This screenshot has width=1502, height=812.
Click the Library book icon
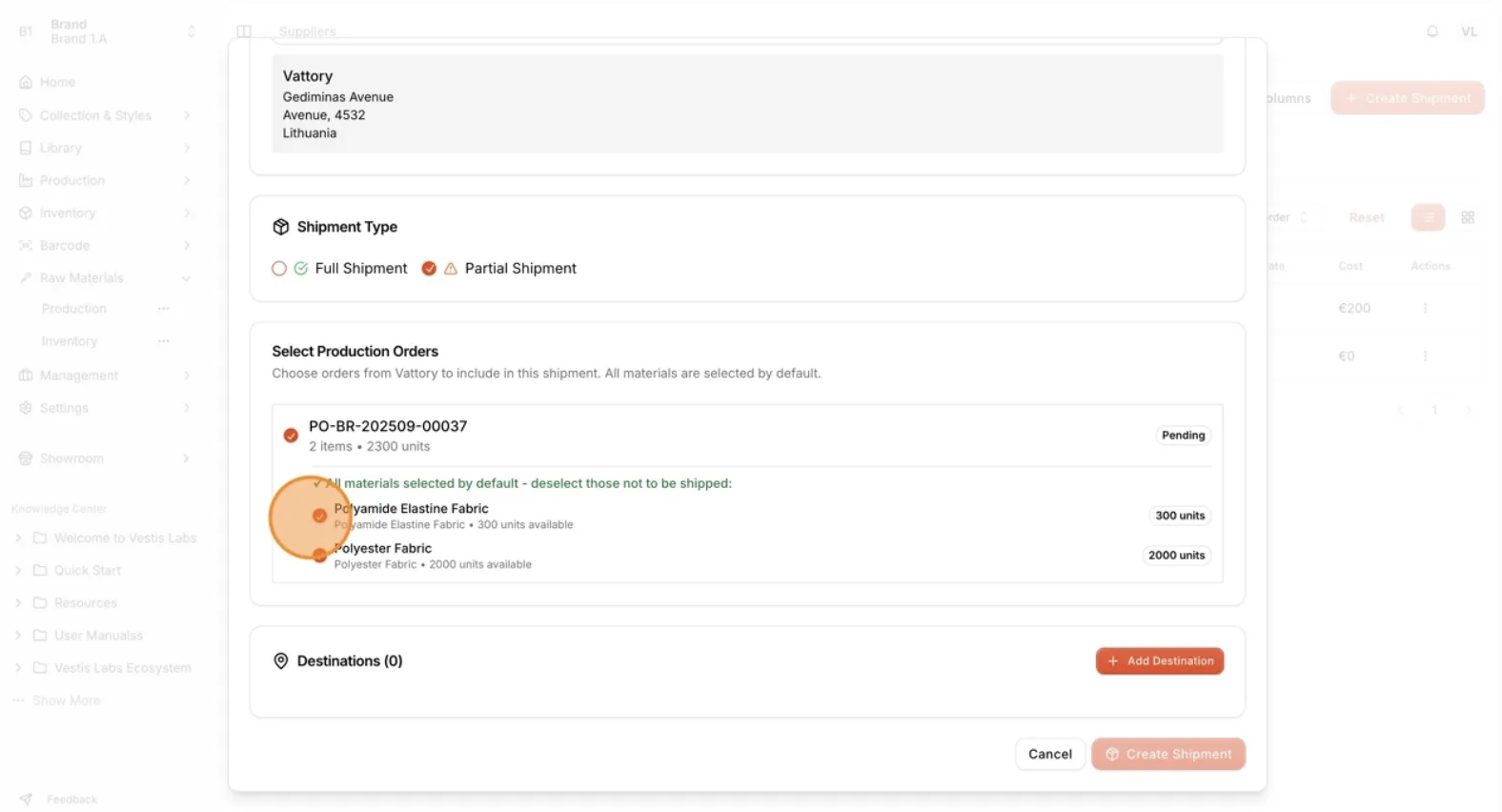(x=26, y=148)
